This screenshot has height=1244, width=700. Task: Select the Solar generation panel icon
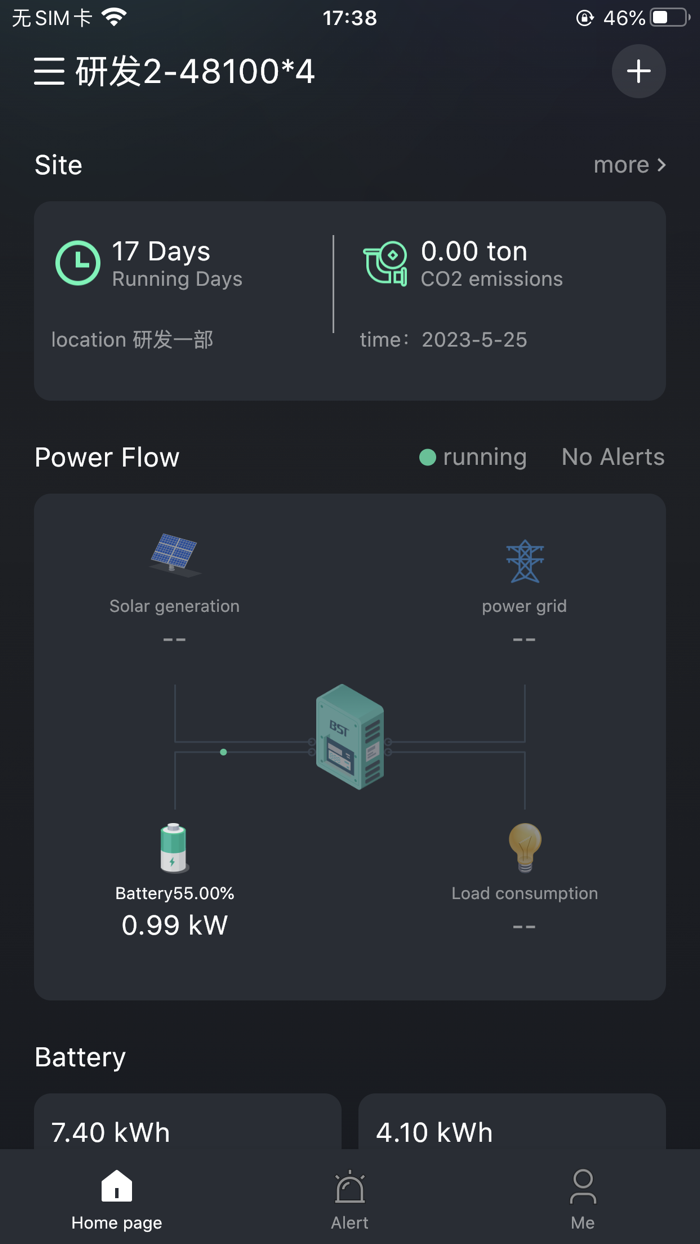coord(174,553)
